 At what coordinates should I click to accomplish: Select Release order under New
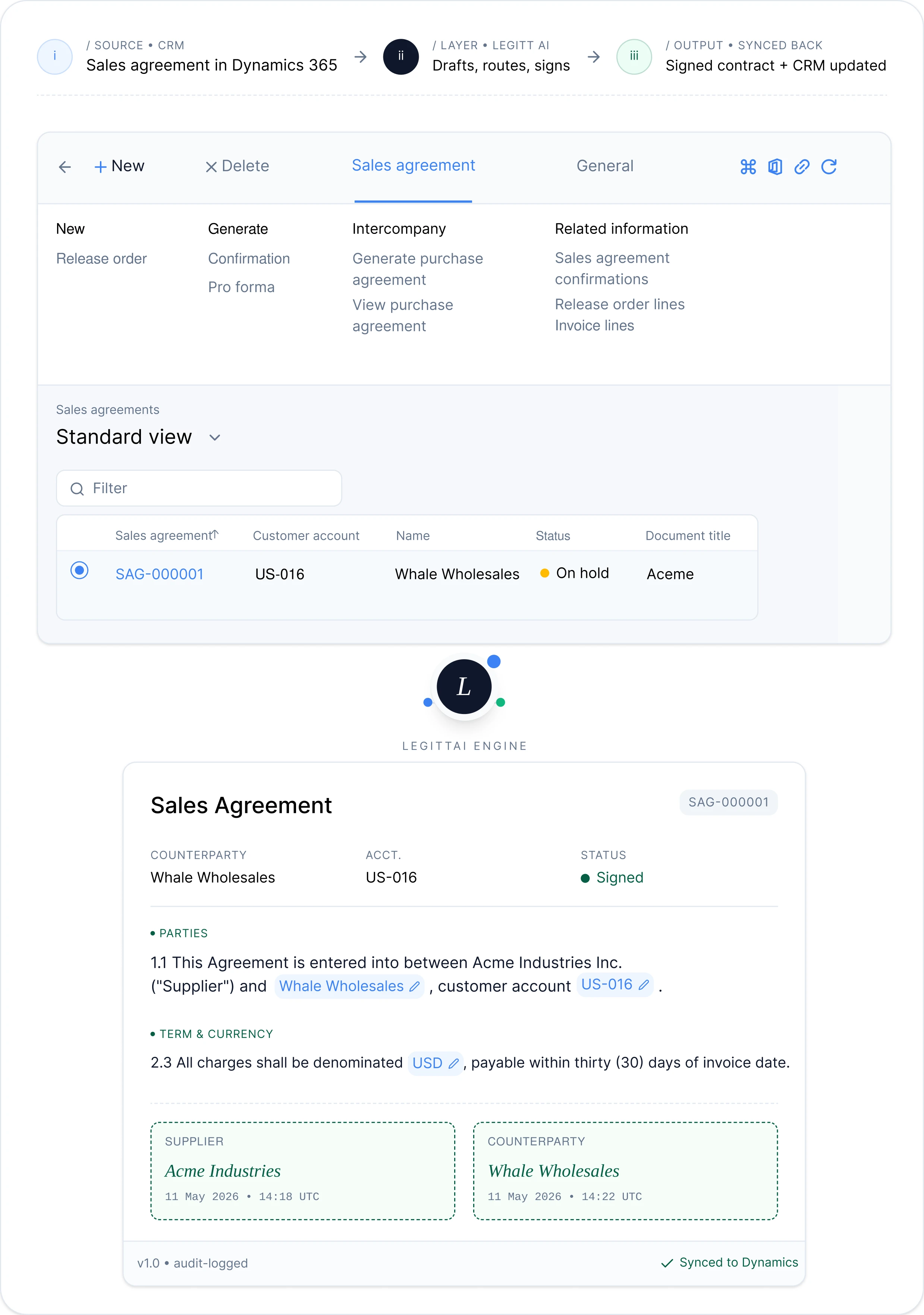[101, 258]
